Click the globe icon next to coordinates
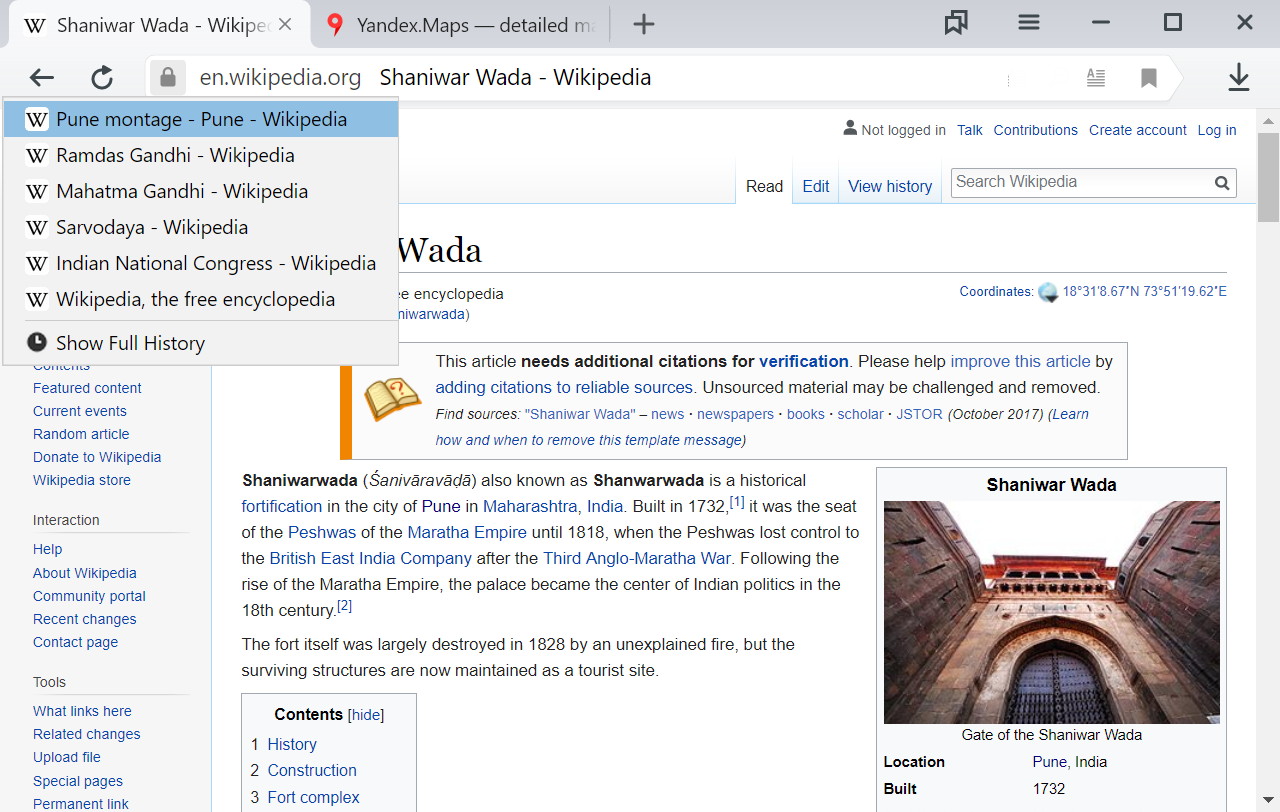 click(x=1048, y=292)
